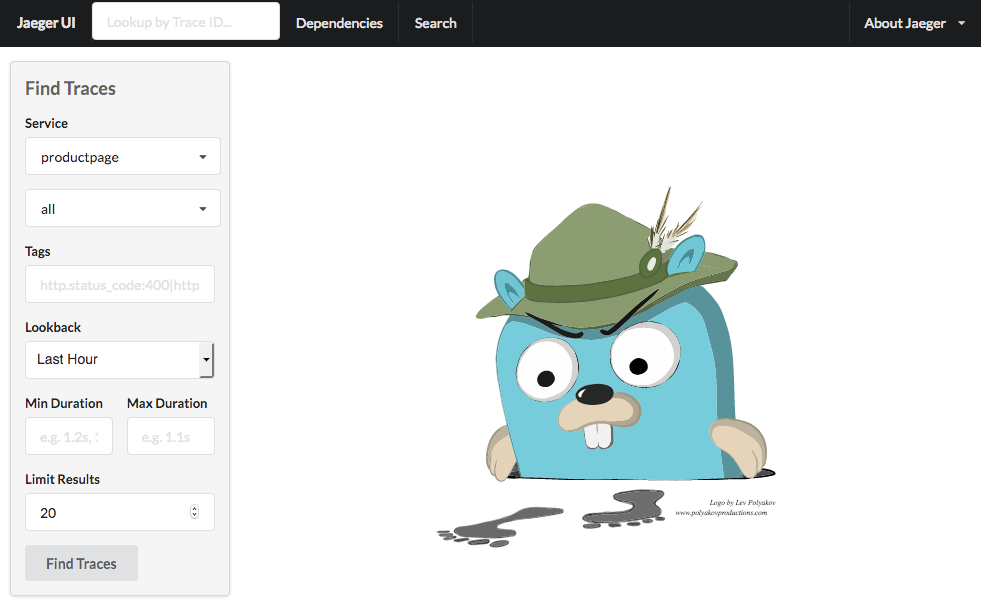Click the Limit Results number field
Image resolution: width=981 pixels, height=602 pixels.
click(120, 513)
